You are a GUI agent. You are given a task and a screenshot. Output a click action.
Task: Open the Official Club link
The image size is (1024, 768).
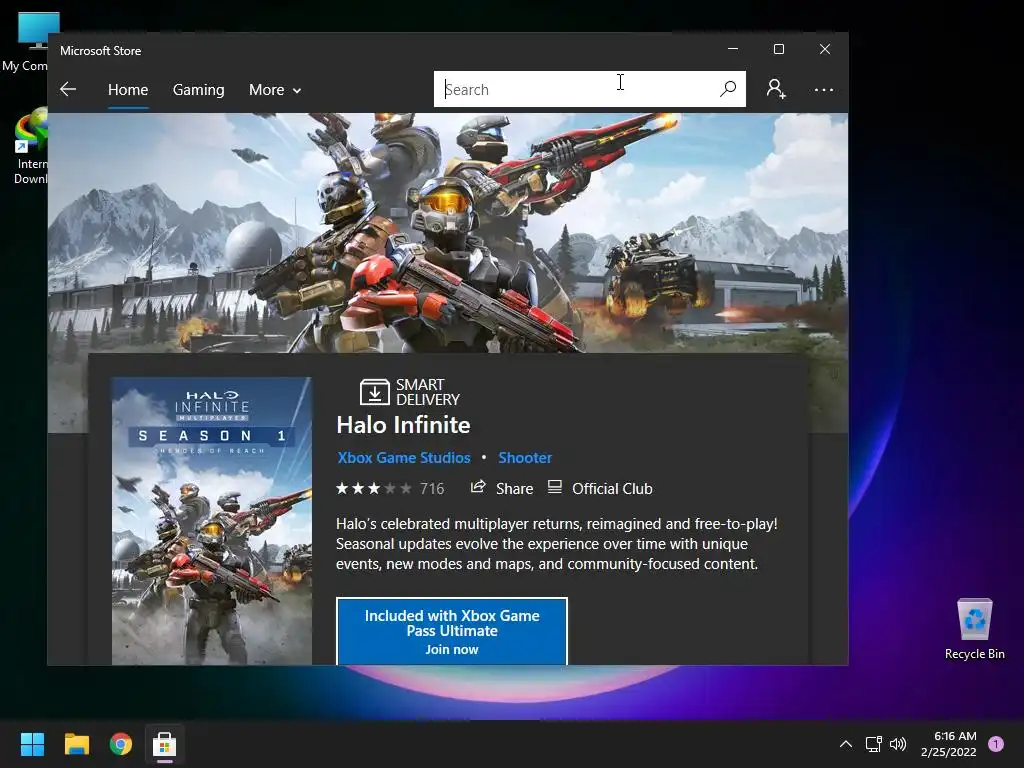[612, 488]
